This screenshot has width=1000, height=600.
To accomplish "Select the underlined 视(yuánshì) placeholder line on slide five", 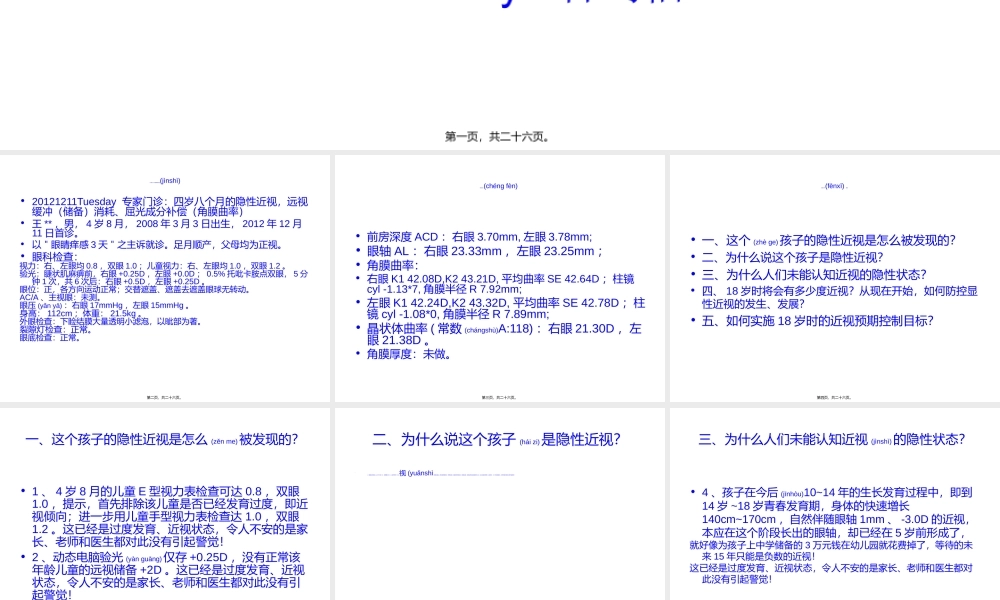I will click(440, 474).
